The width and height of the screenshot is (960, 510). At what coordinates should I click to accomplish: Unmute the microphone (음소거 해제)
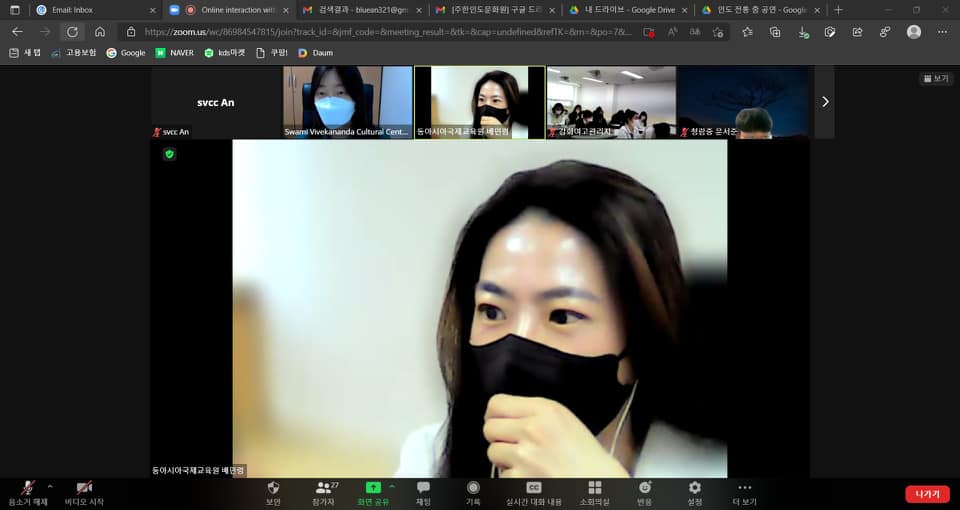(28, 488)
